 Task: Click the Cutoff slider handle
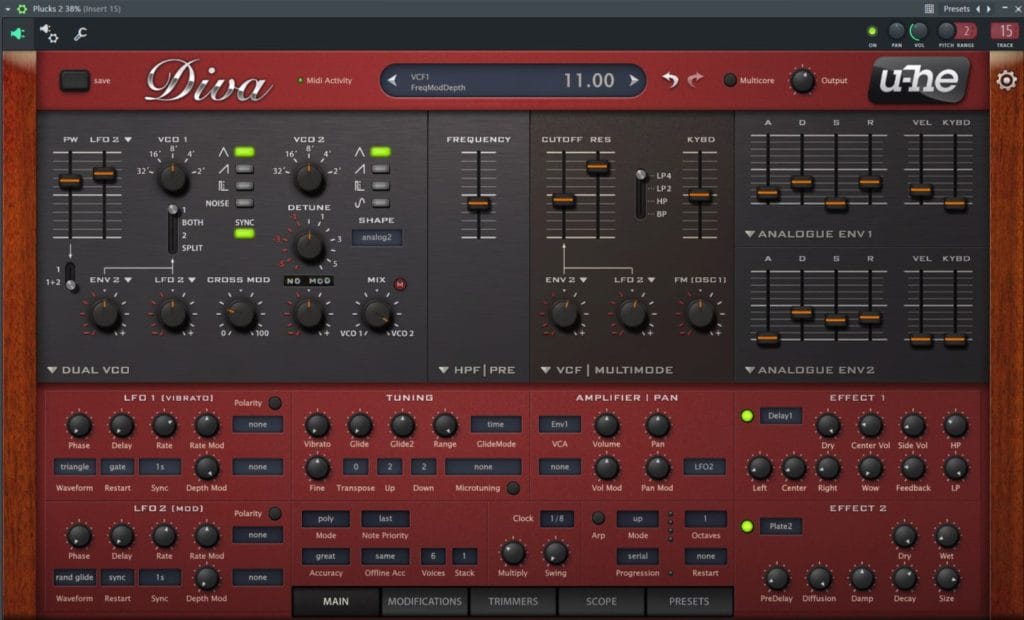coord(563,200)
